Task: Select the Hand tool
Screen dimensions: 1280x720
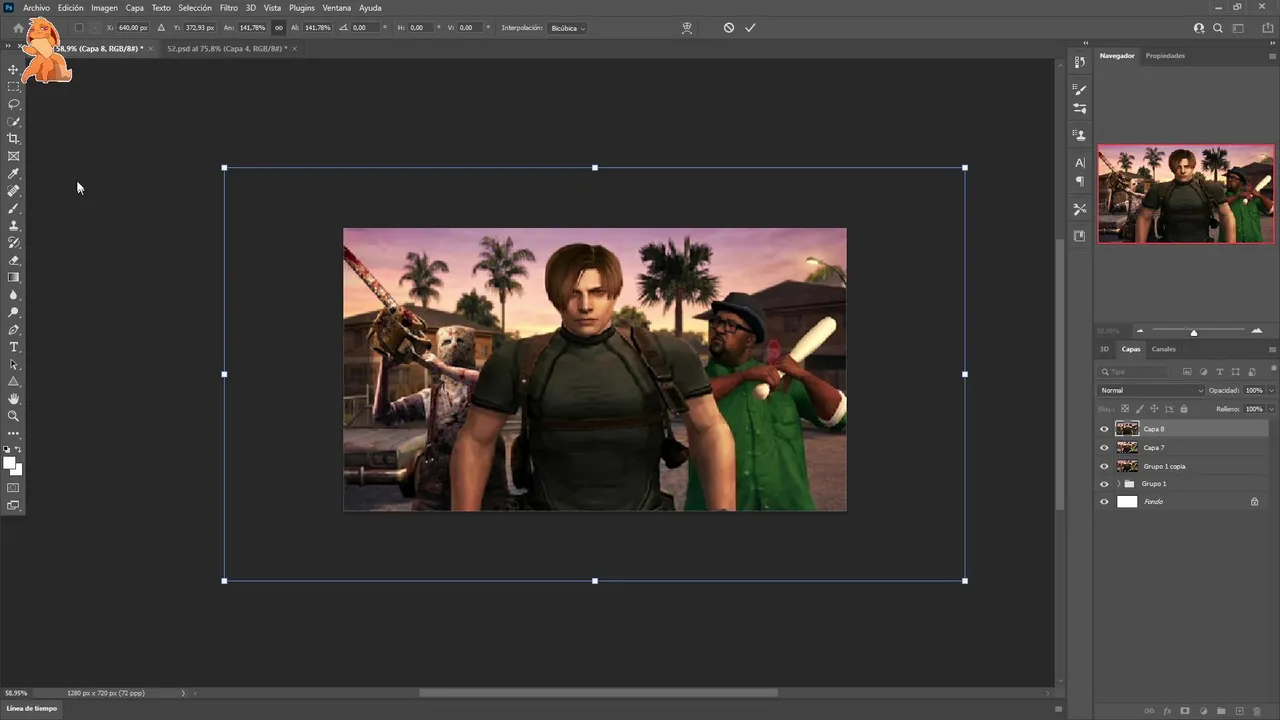Action: [x=14, y=399]
